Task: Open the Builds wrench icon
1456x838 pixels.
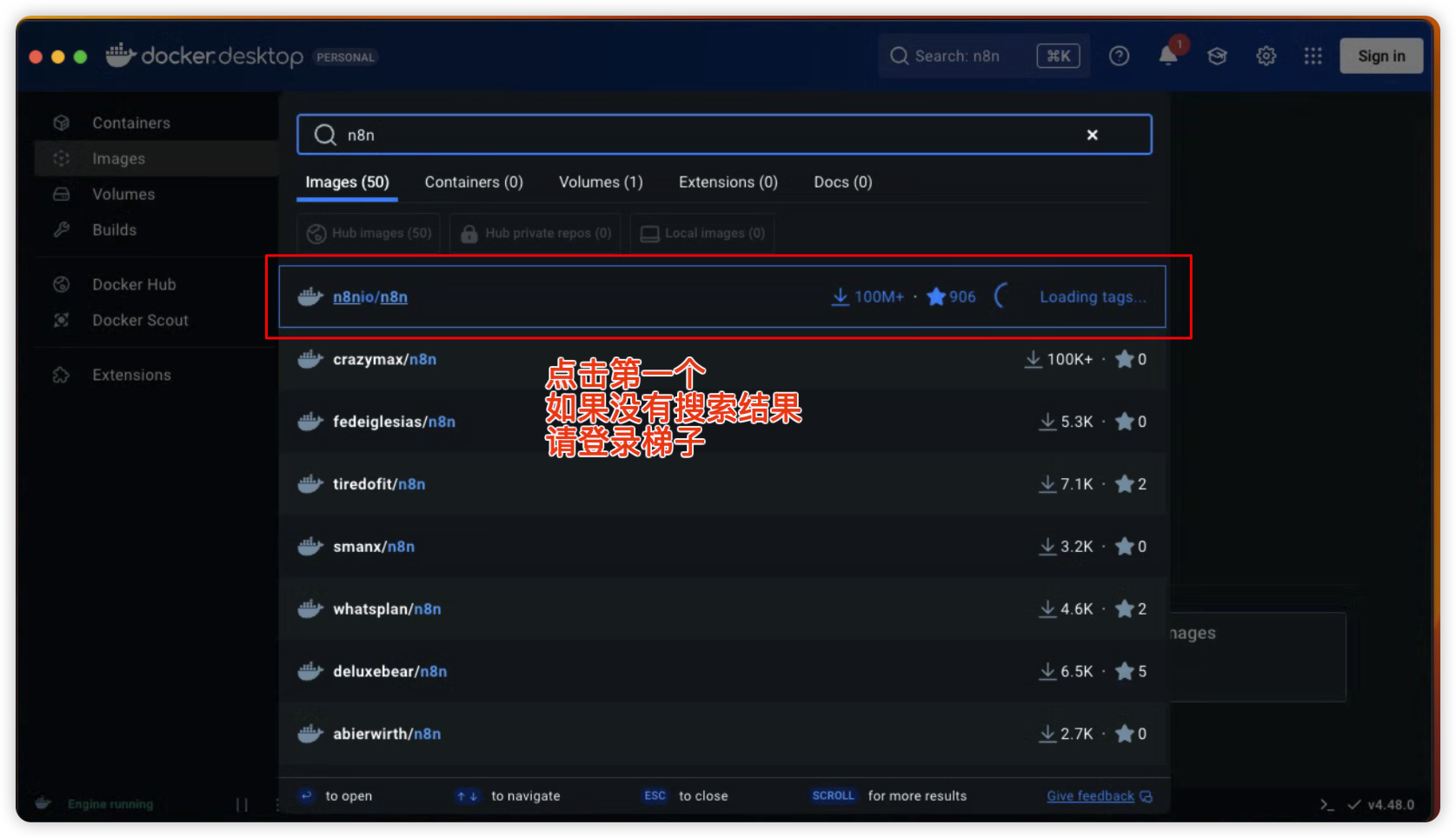Action: pos(61,229)
